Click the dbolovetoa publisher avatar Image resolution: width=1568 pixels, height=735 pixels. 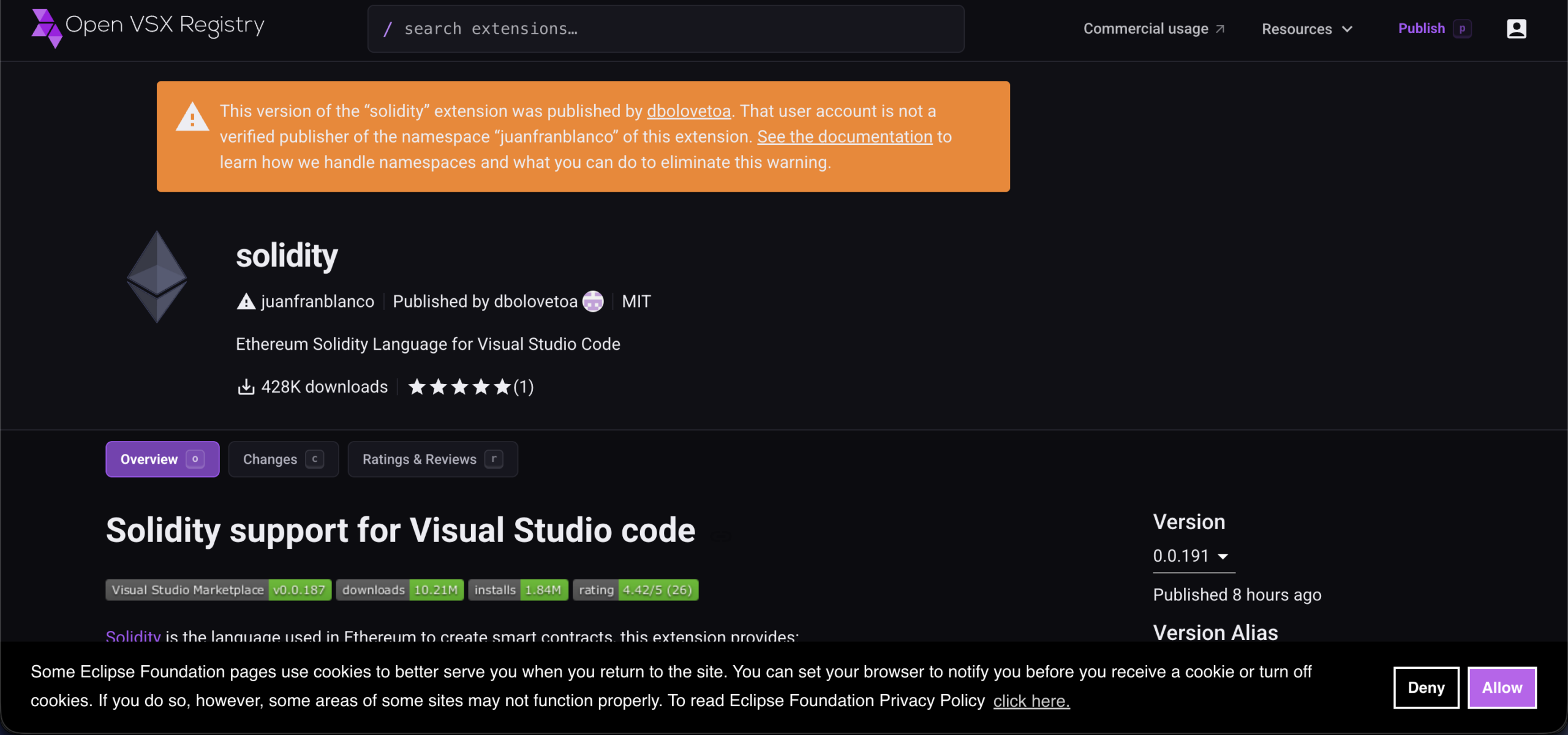click(592, 301)
